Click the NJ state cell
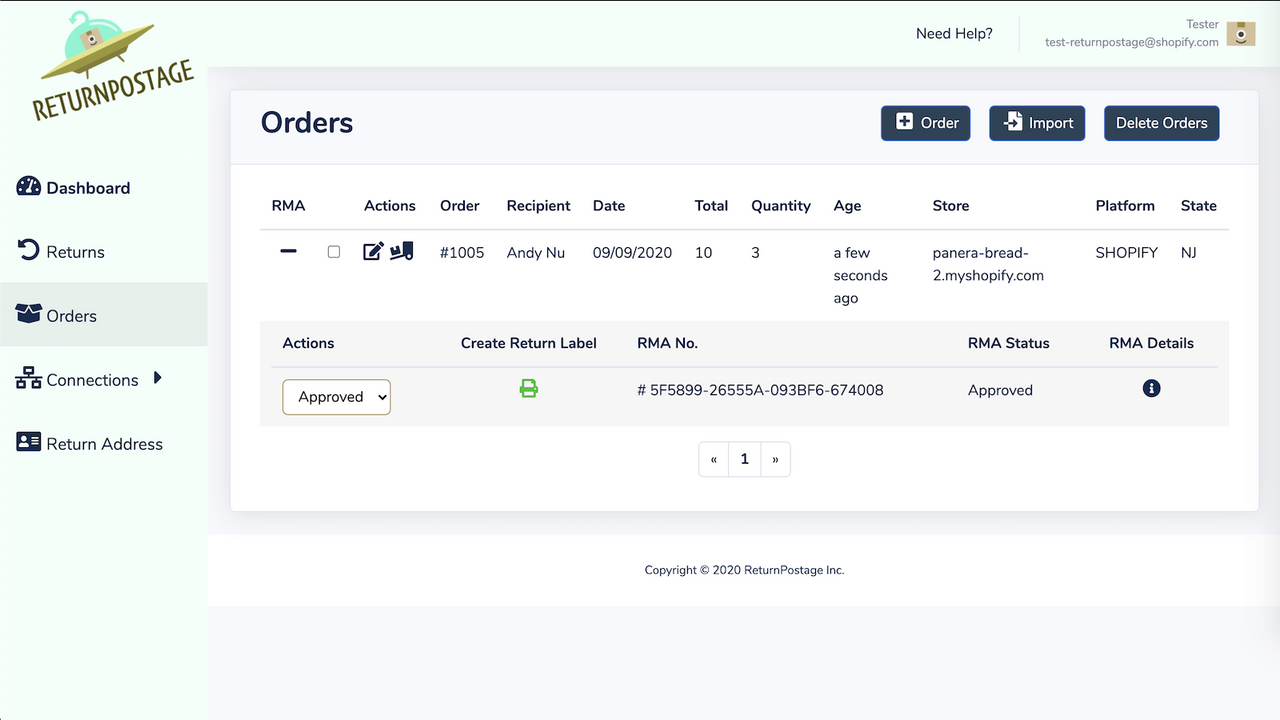 coord(1188,252)
